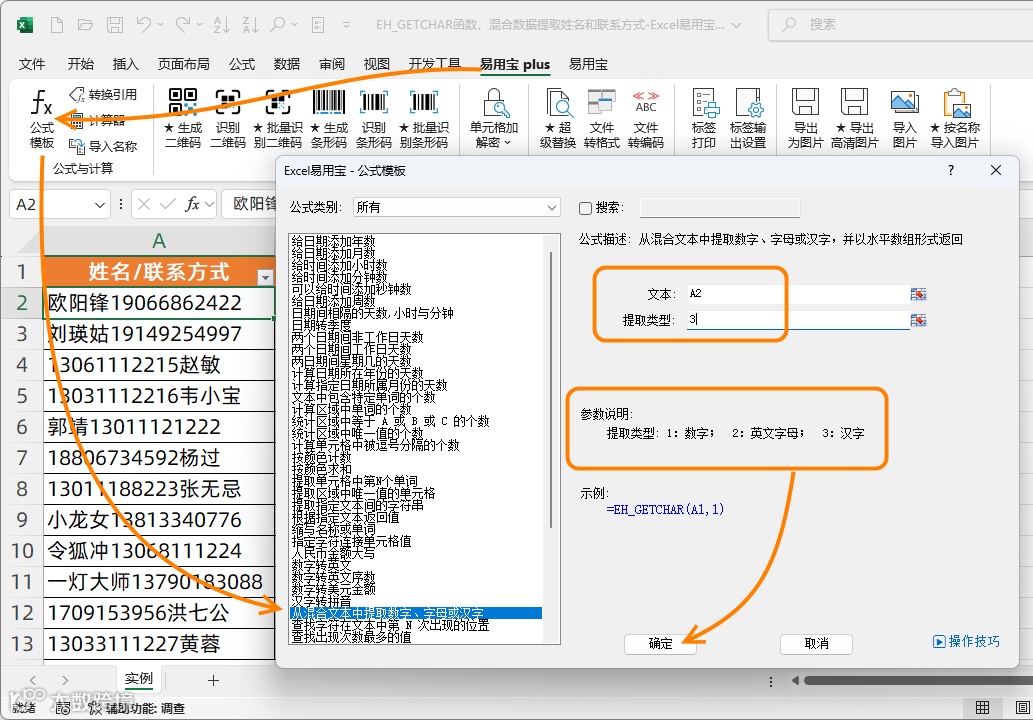Expand the customize quick access toolbar arrow

pos(347,25)
